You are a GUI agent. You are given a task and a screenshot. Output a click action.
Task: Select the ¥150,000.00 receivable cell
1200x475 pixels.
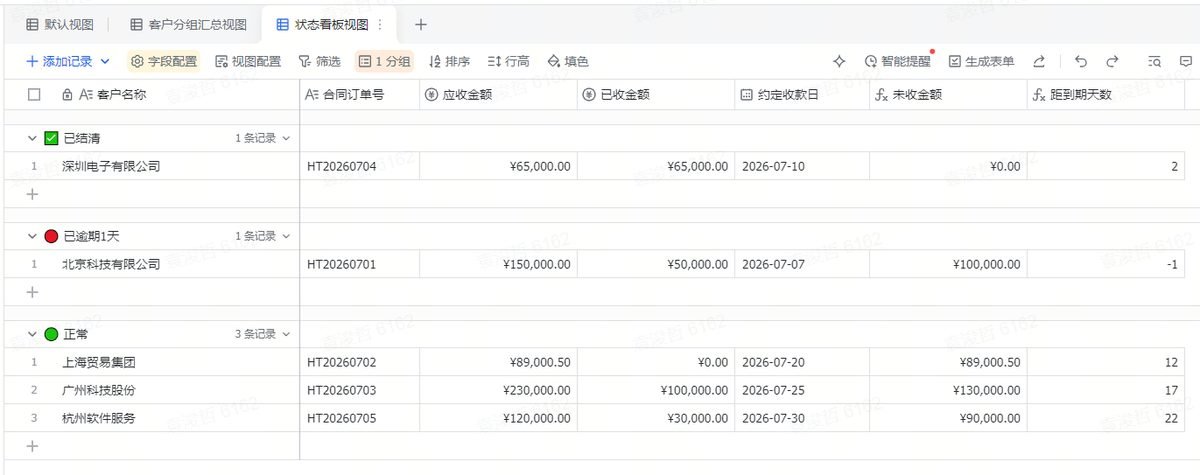pyautogui.click(x=498, y=264)
